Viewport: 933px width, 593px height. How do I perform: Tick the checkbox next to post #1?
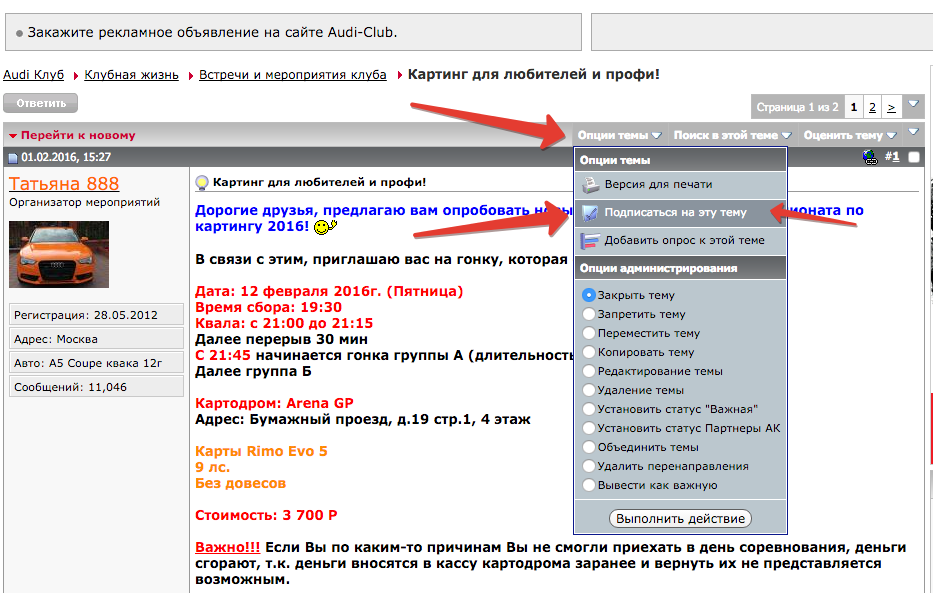pyautogui.click(x=914, y=158)
